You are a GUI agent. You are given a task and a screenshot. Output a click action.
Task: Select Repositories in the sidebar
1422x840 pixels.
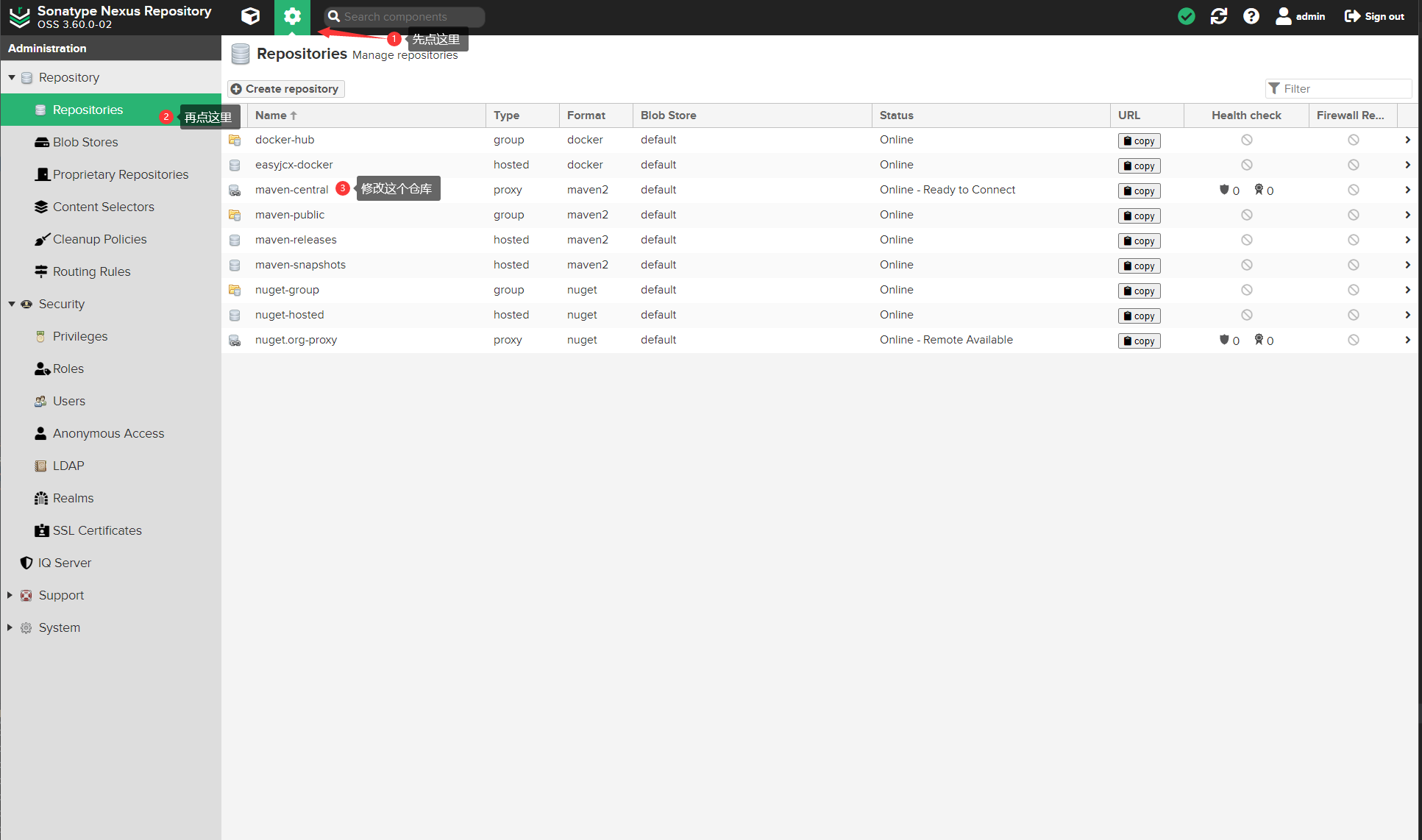(x=111, y=110)
